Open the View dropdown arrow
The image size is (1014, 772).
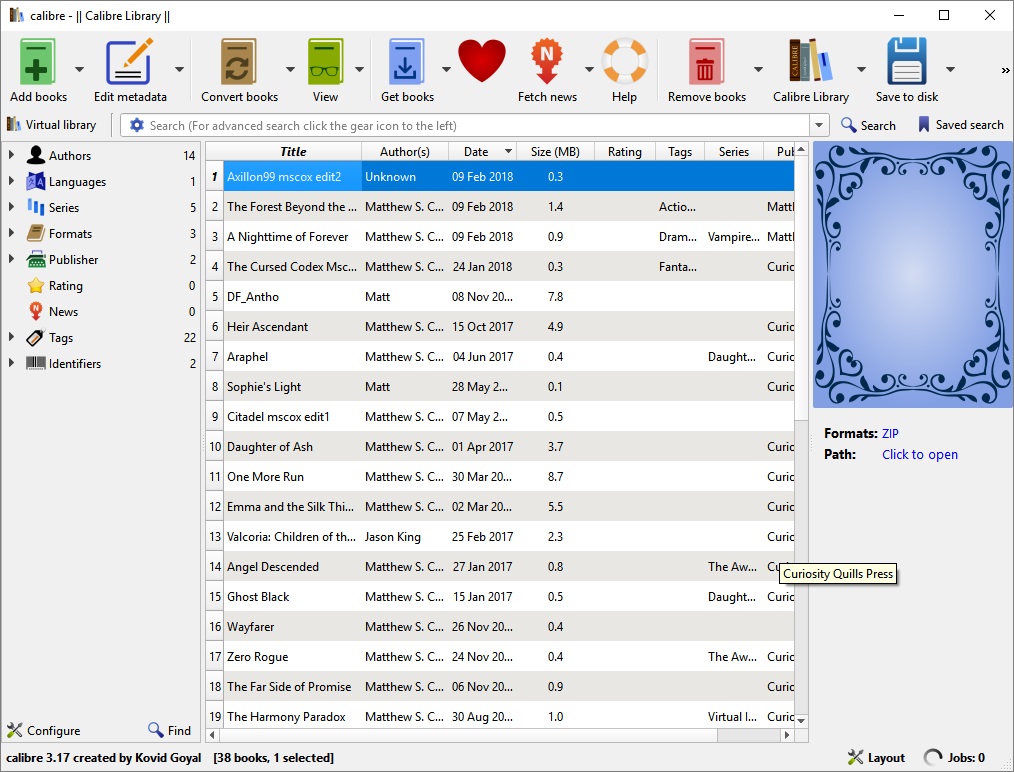point(359,69)
